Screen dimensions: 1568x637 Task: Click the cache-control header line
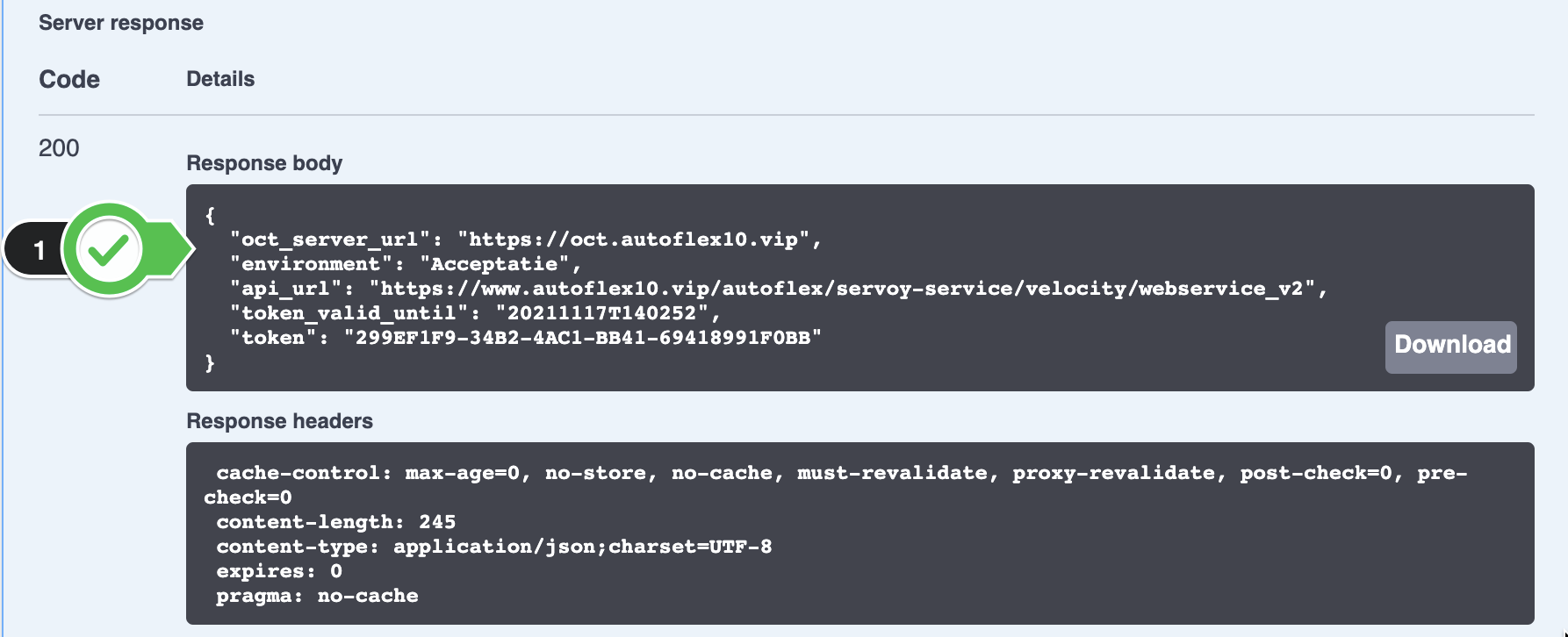[836, 485]
